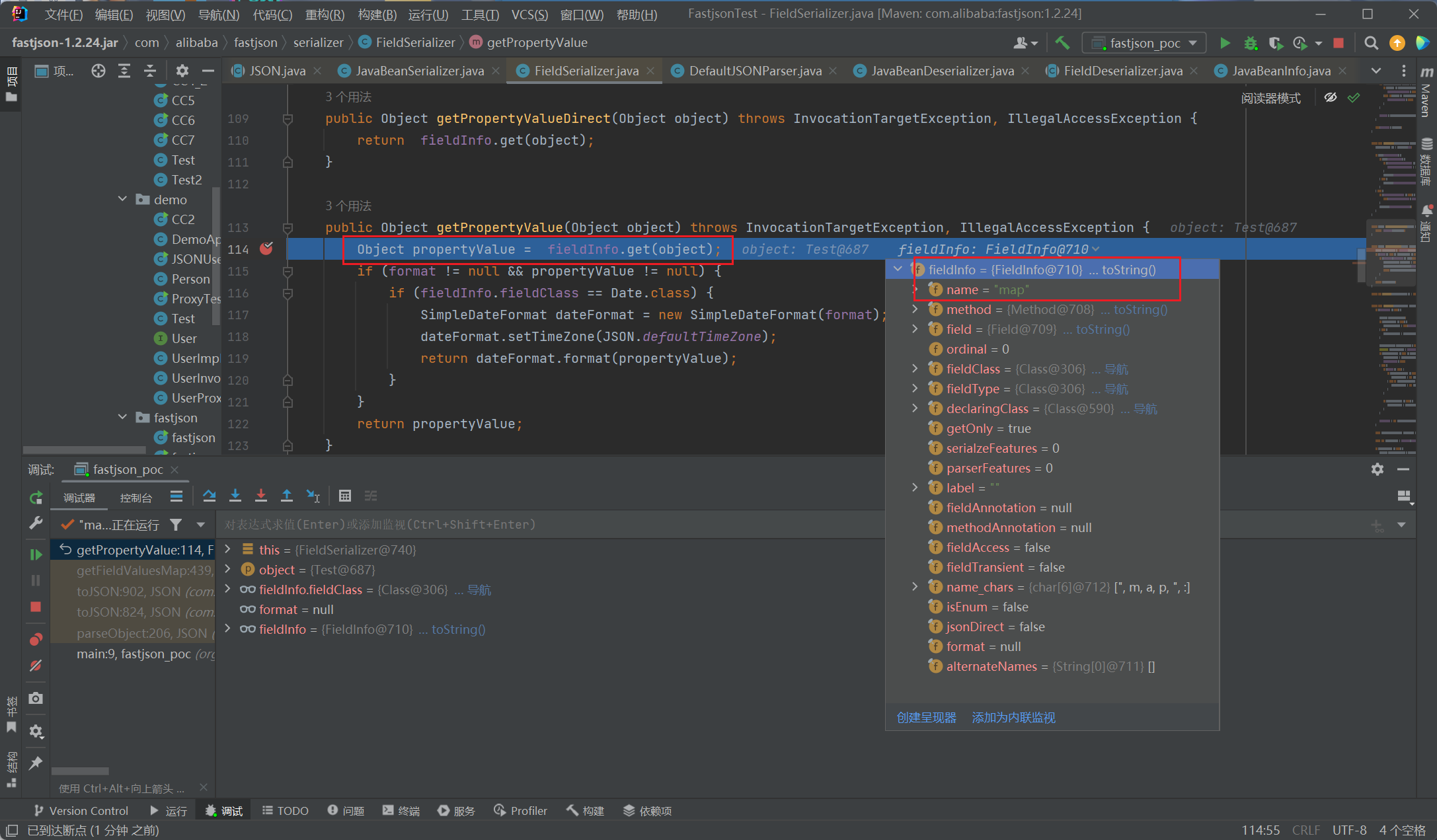Toggle the breakpoint on line 114
This screenshot has height=840, width=1437.
[266, 249]
